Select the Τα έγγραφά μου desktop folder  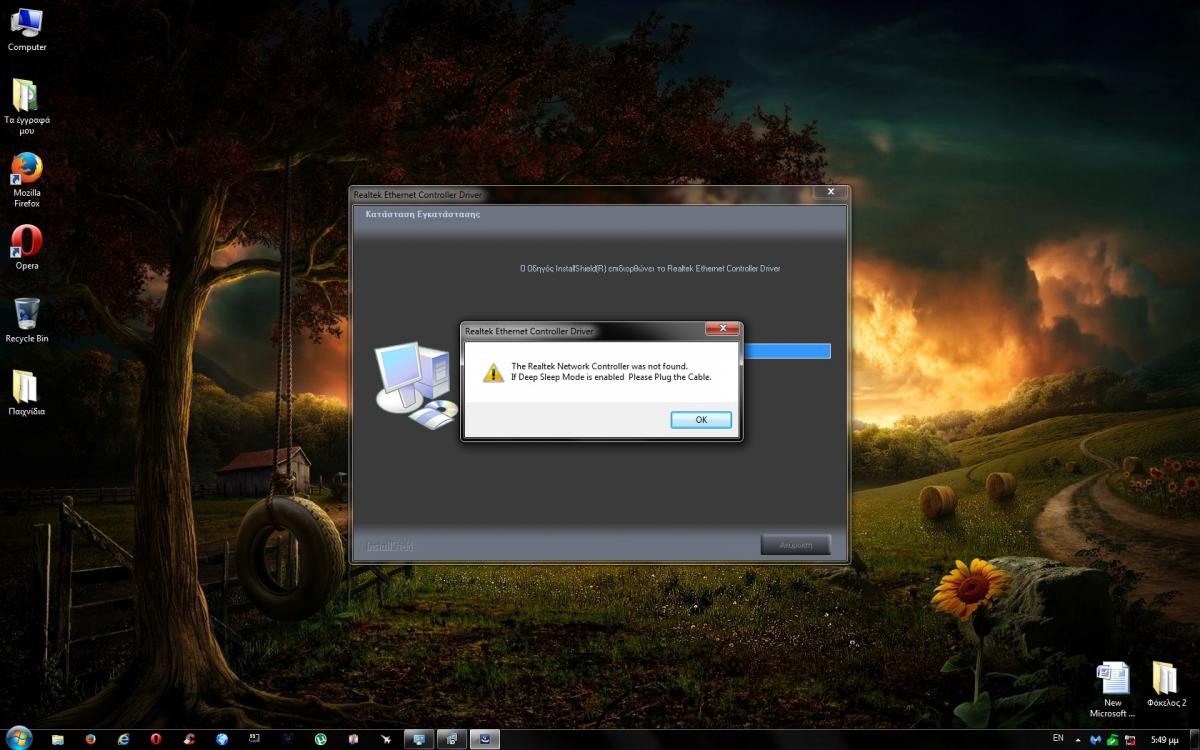(27, 106)
